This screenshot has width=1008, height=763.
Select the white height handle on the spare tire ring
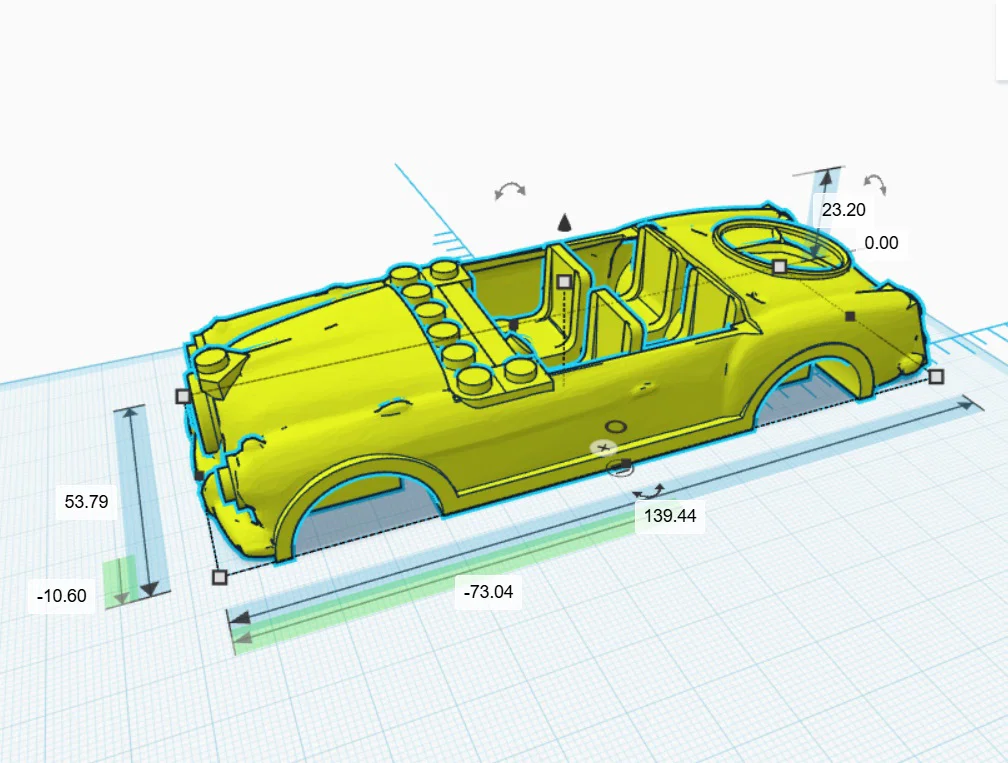pos(779,266)
